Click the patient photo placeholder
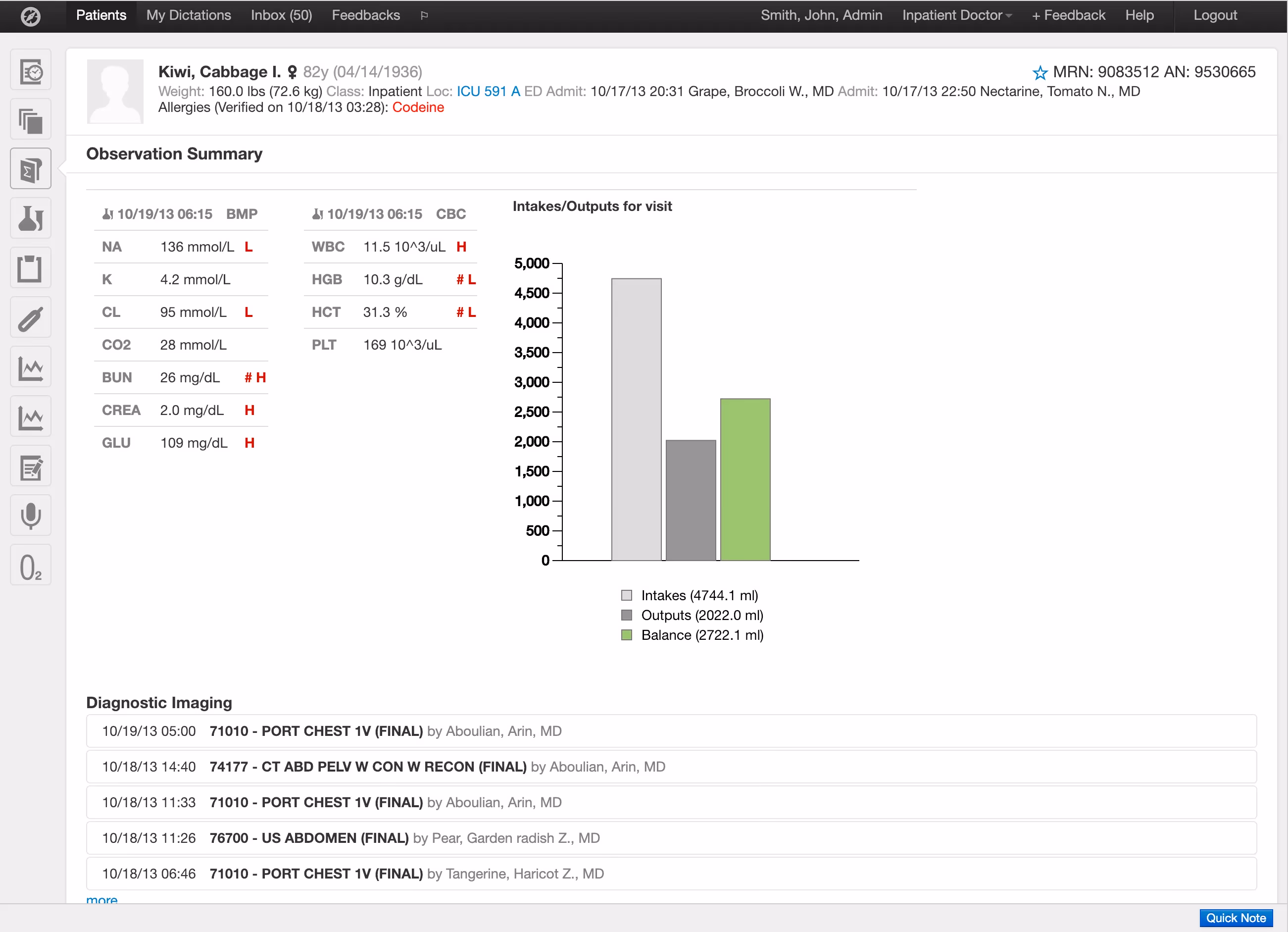 (x=115, y=92)
